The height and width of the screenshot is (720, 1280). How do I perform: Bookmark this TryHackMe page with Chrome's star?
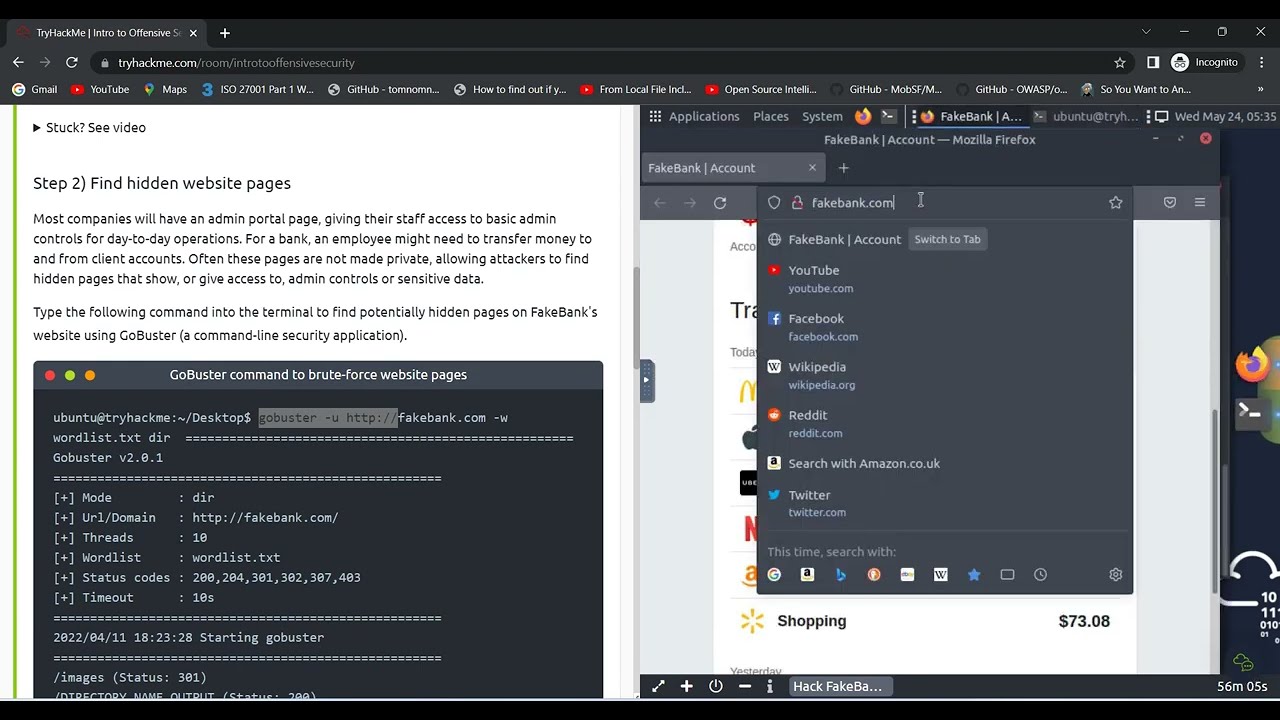[1120, 62]
